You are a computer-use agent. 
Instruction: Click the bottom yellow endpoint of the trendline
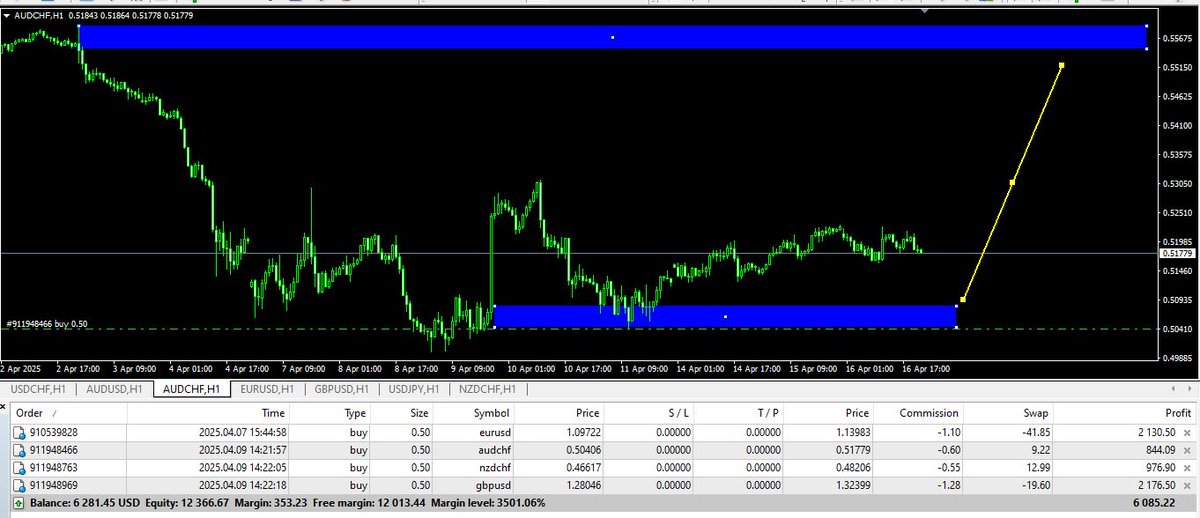point(962,299)
